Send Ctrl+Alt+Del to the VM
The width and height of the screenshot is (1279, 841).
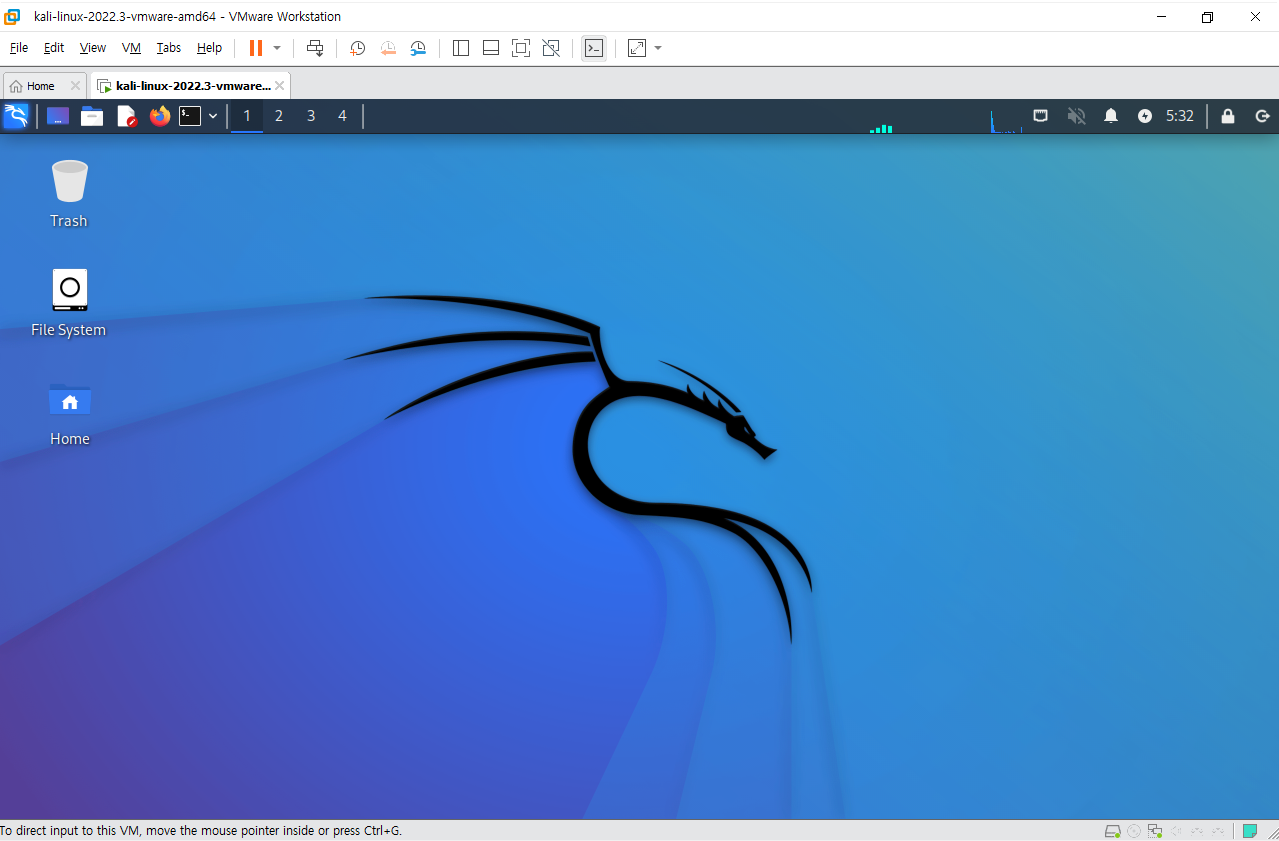pyautogui.click(x=315, y=48)
